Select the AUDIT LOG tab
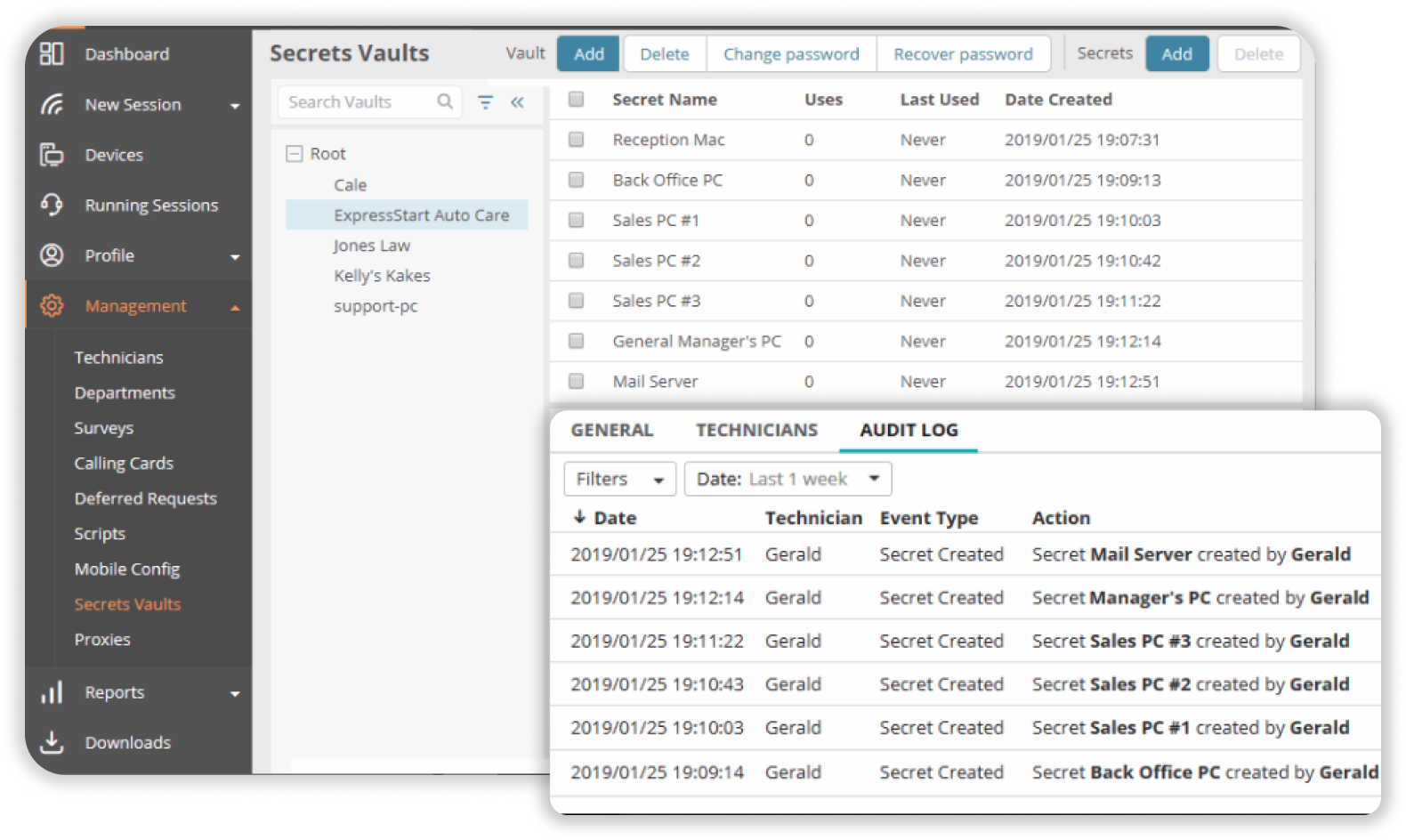This screenshot has width=1406, height=840. 909,430
